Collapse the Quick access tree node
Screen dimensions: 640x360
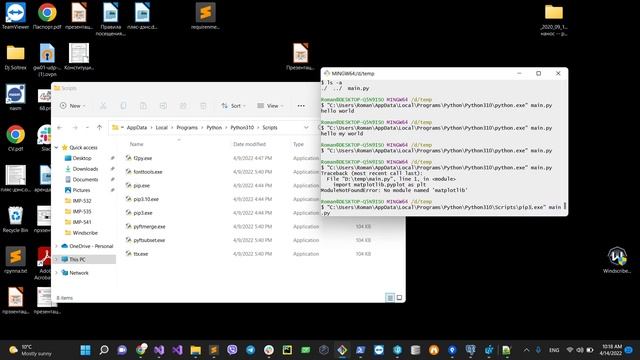[x=57, y=147]
